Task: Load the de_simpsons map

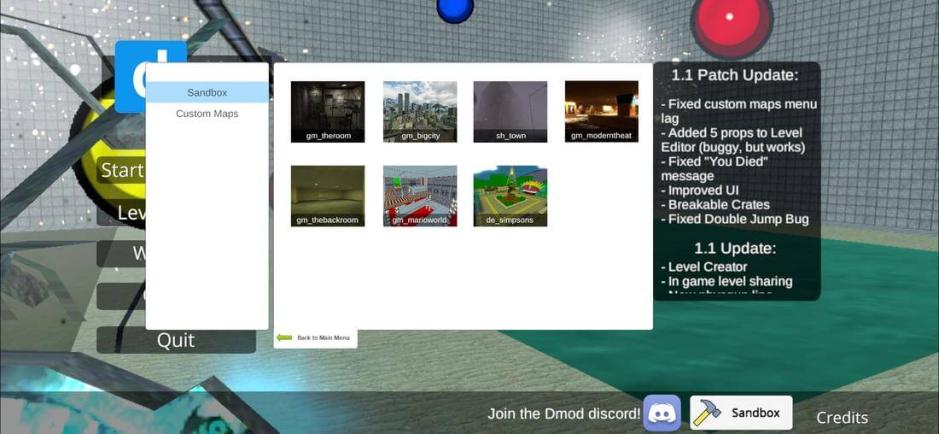Action: point(510,196)
